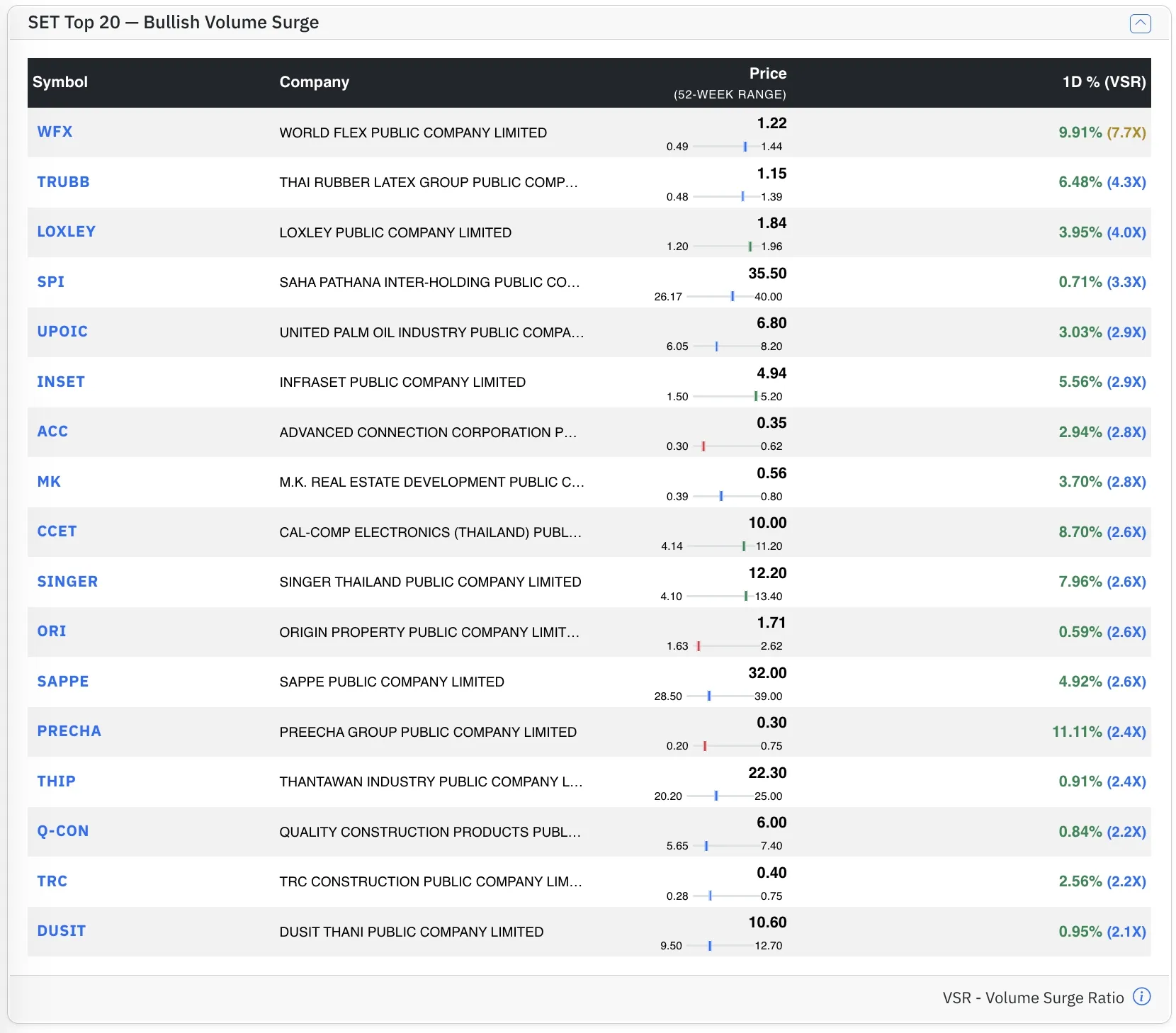
Task: Select the 5.56% (2.9X) value
Action: 1102,382
